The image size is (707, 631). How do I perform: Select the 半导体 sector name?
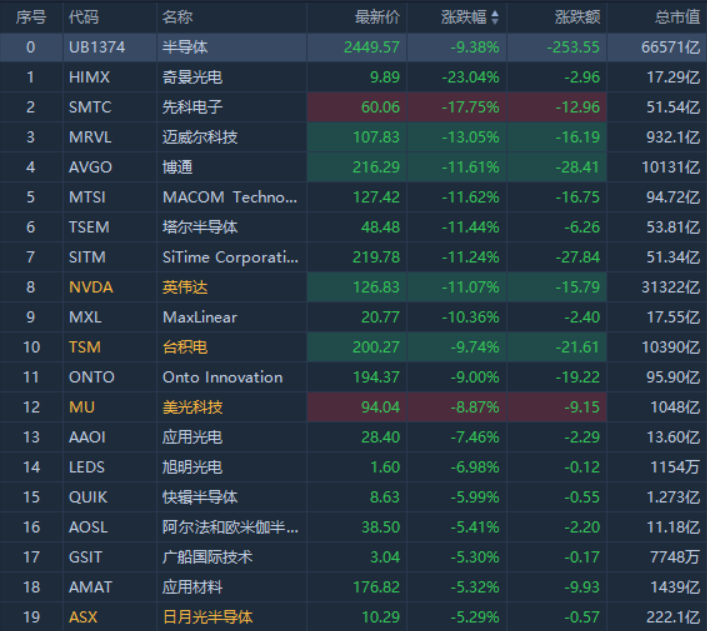(x=185, y=47)
